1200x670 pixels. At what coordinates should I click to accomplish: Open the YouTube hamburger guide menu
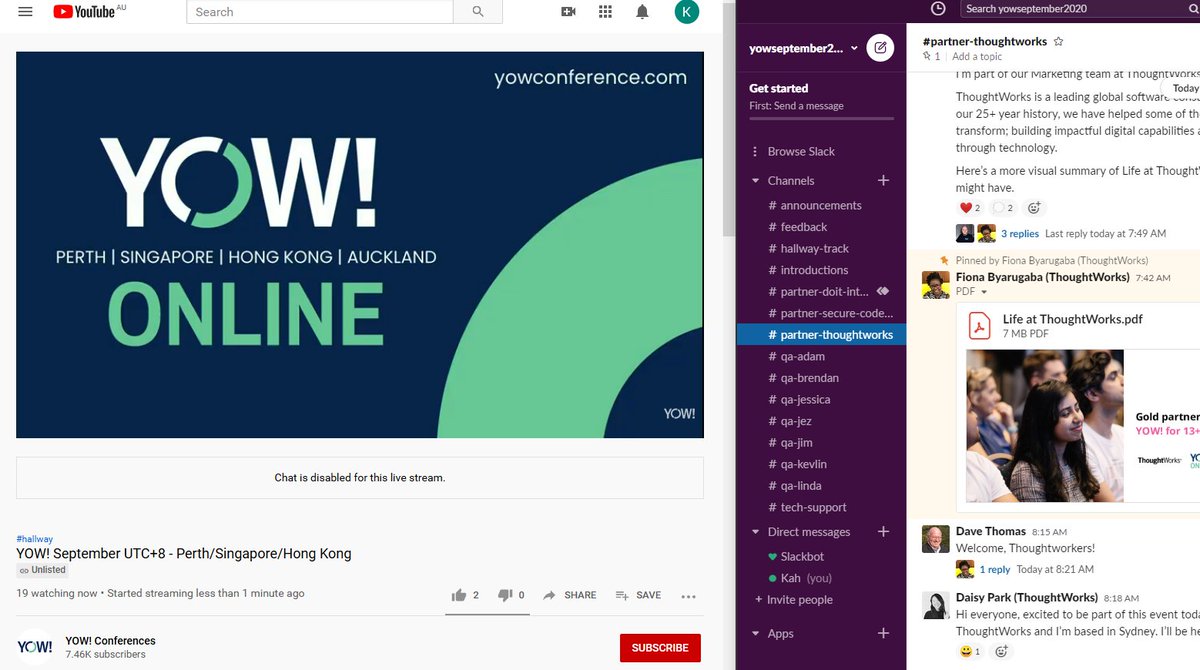coord(26,12)
